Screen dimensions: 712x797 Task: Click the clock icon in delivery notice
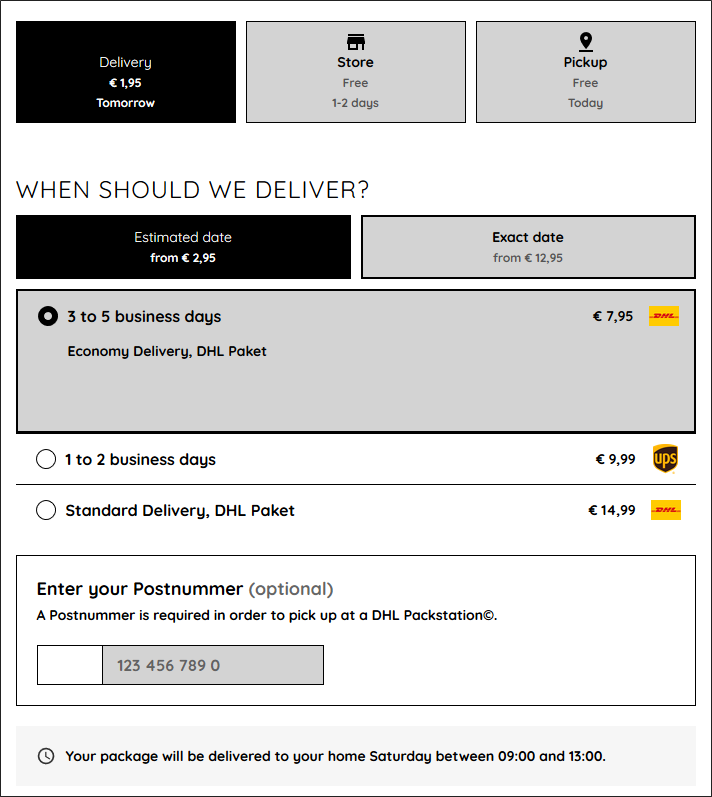pyautogui.click(x=46, y=756)
